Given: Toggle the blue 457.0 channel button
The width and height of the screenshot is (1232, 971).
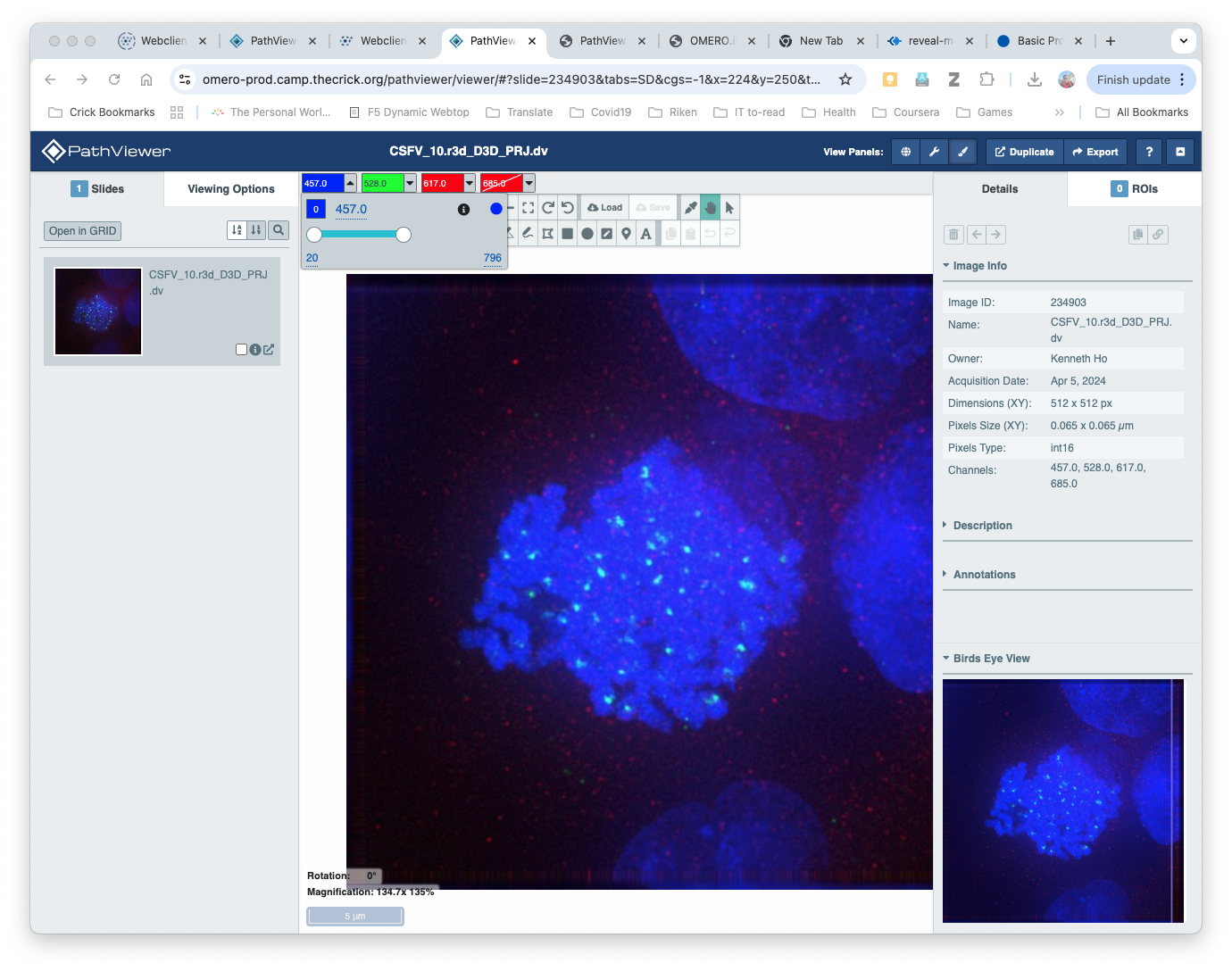Looking at the screenshot, I should click(323, 183).
